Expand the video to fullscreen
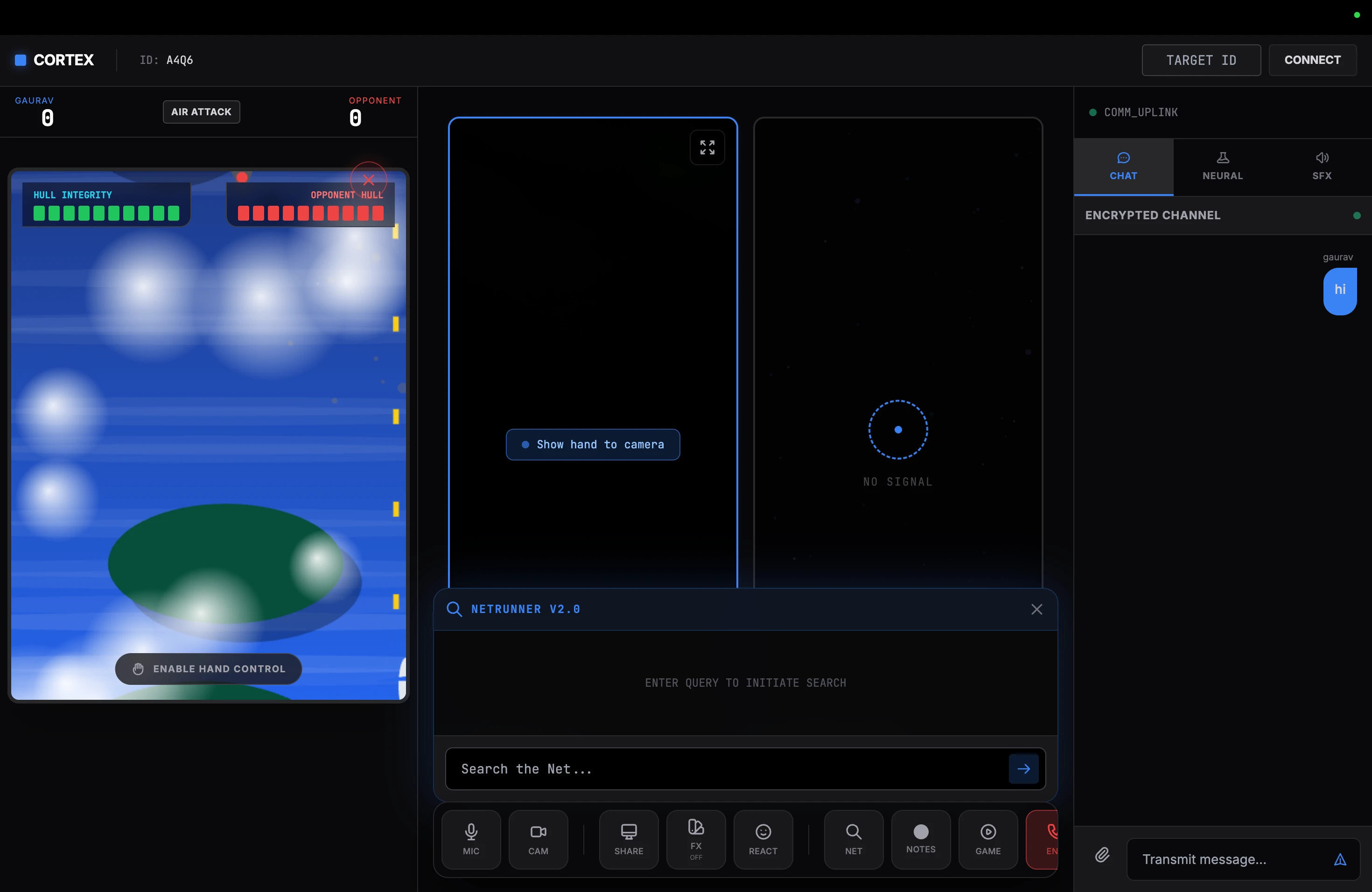This screenshot has width=1372, height=892. click(707, 147)
